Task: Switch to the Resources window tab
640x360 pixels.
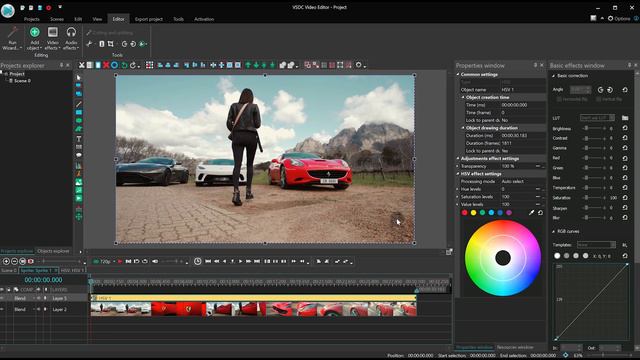Action: pyautogui.click(x=515, y=347)
